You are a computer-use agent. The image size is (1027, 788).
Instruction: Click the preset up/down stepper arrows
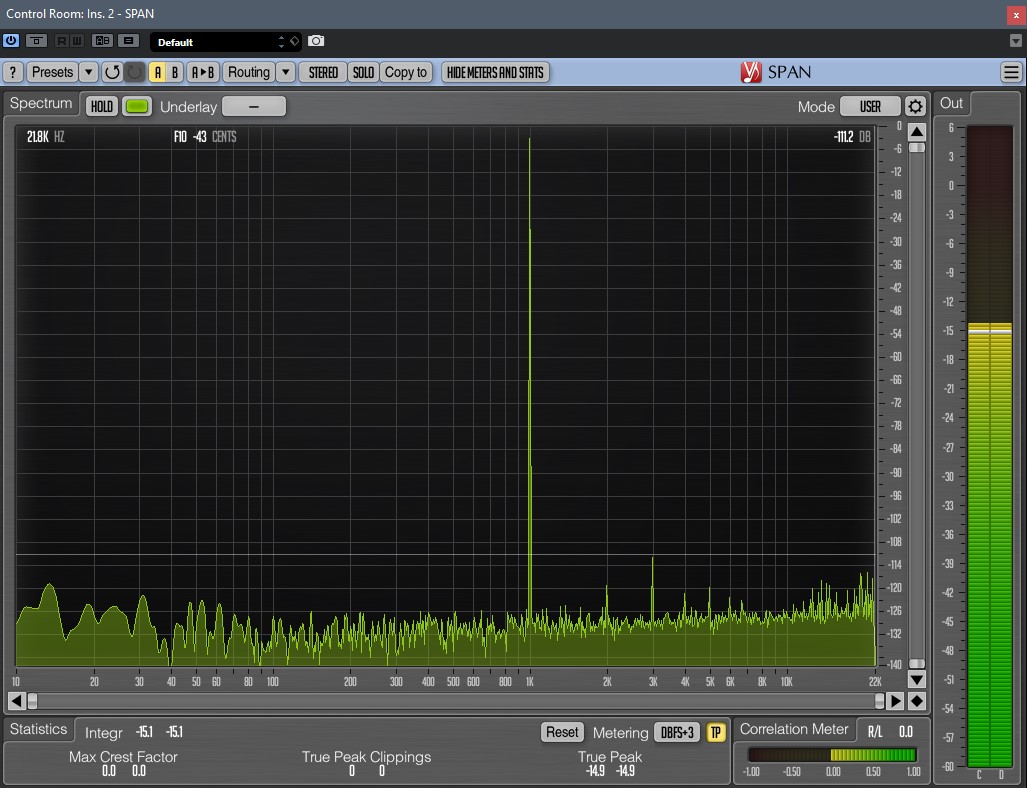(282, 42)
